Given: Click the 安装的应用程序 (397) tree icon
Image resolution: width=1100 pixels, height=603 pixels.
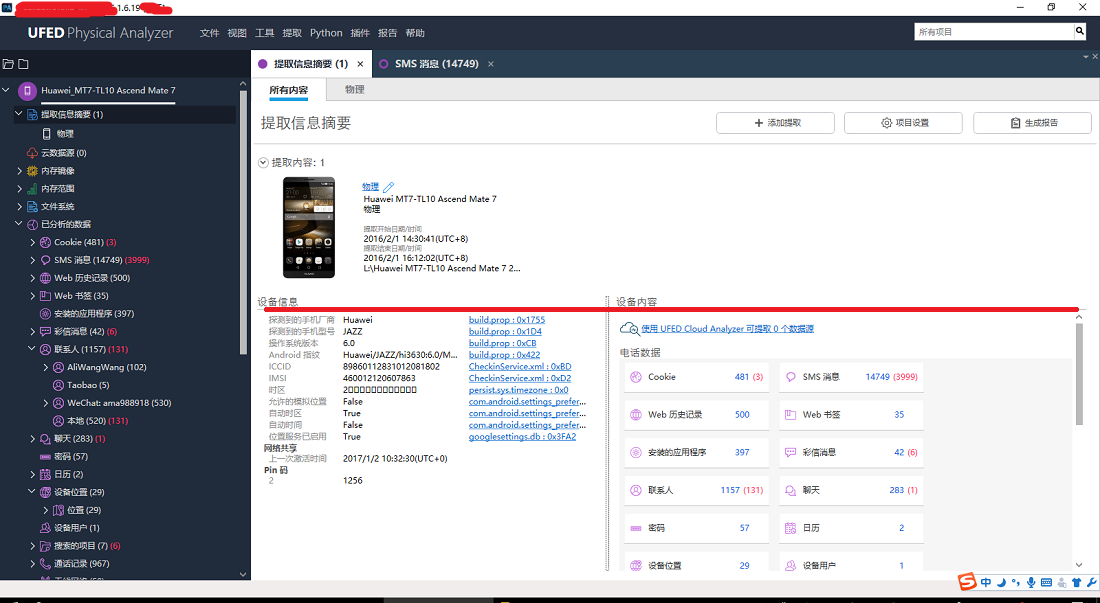Looking at the screenshot, I should pos(46,313).
